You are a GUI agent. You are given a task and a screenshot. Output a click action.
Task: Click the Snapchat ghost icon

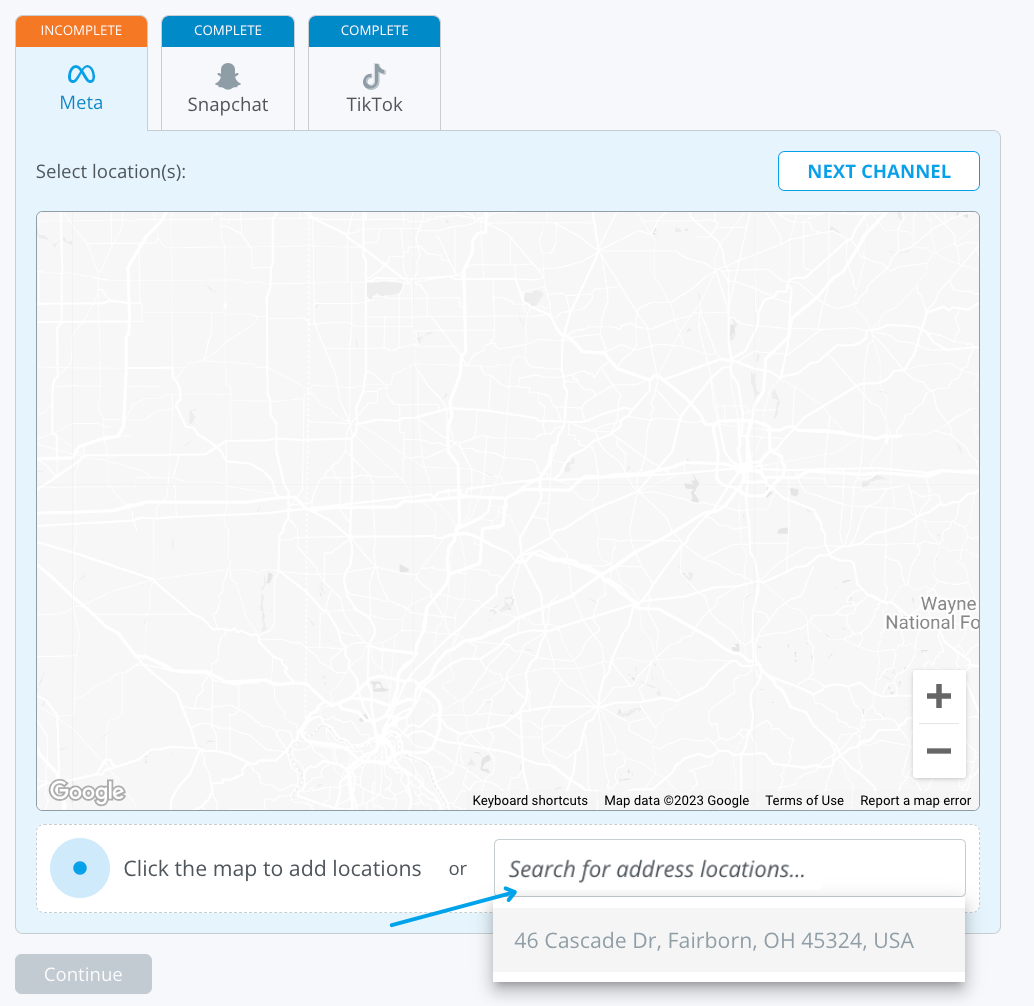click(228, 76)
